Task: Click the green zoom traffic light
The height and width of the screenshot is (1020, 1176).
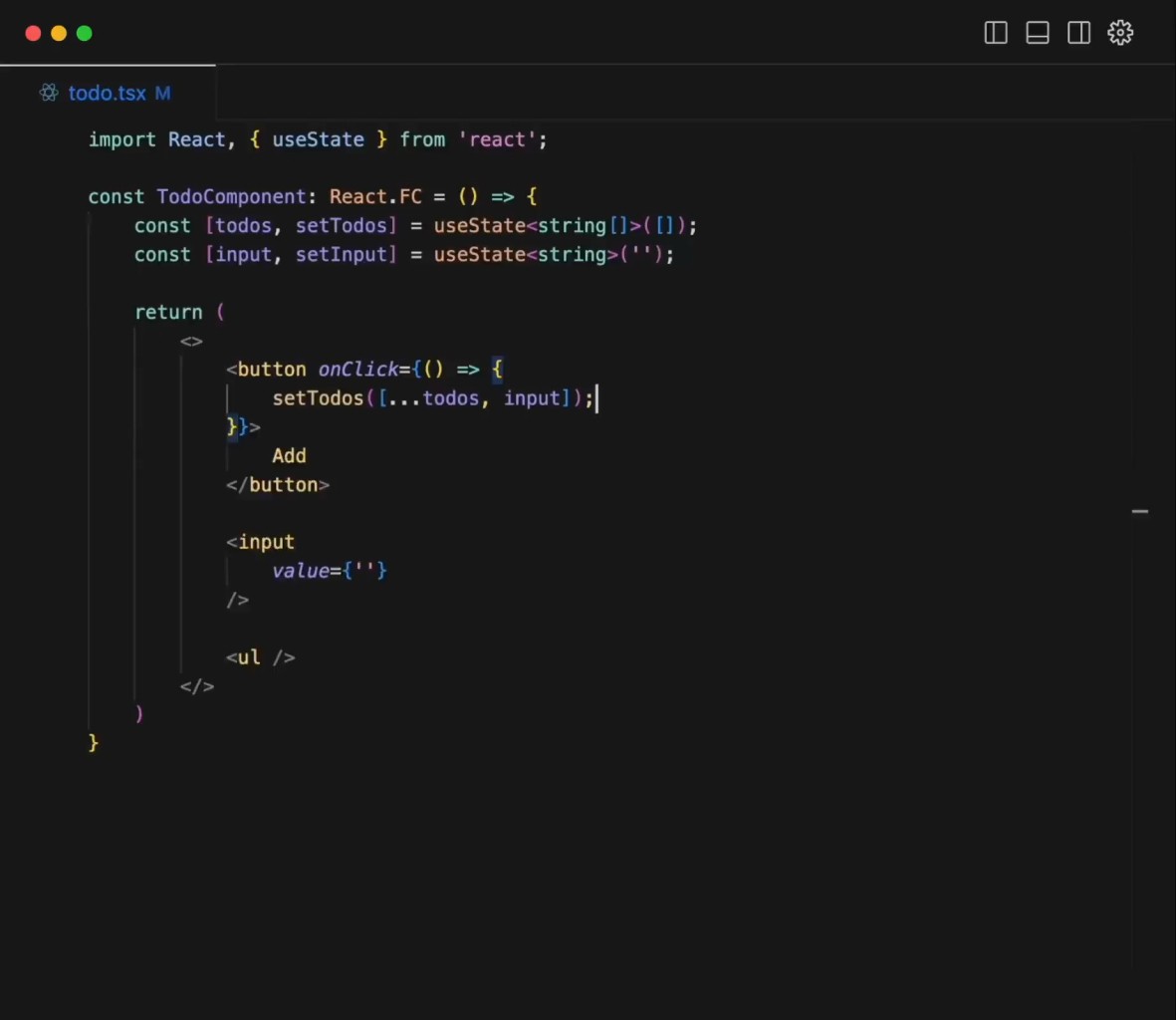Action: tap(85, 33)
